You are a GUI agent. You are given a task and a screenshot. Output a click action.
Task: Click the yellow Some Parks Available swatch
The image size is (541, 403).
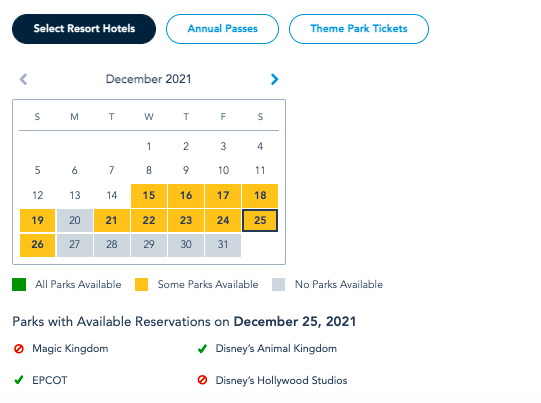[141, 285]
